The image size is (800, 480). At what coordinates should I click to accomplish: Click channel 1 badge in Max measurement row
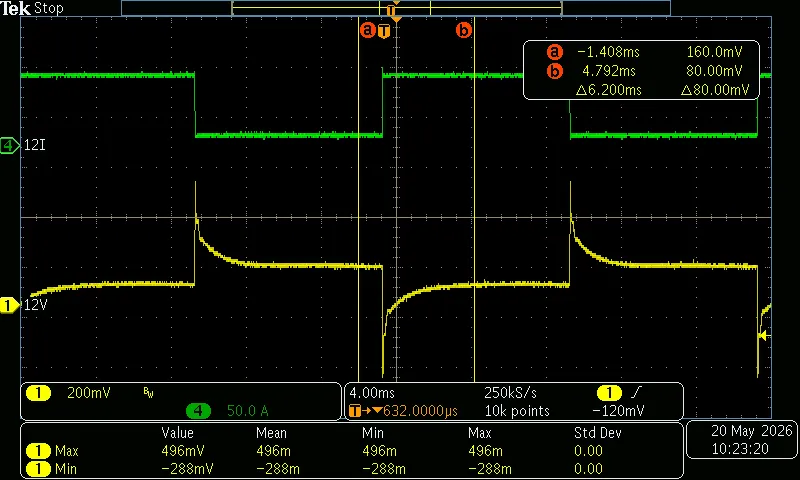click(x=38, y=451)
